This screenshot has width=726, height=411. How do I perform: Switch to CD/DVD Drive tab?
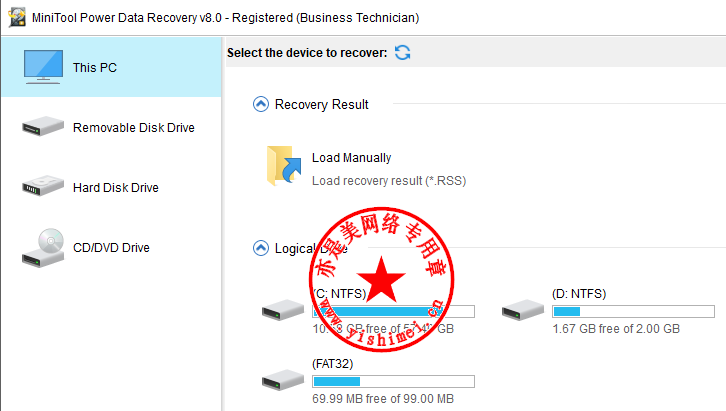tap(111, 248)
